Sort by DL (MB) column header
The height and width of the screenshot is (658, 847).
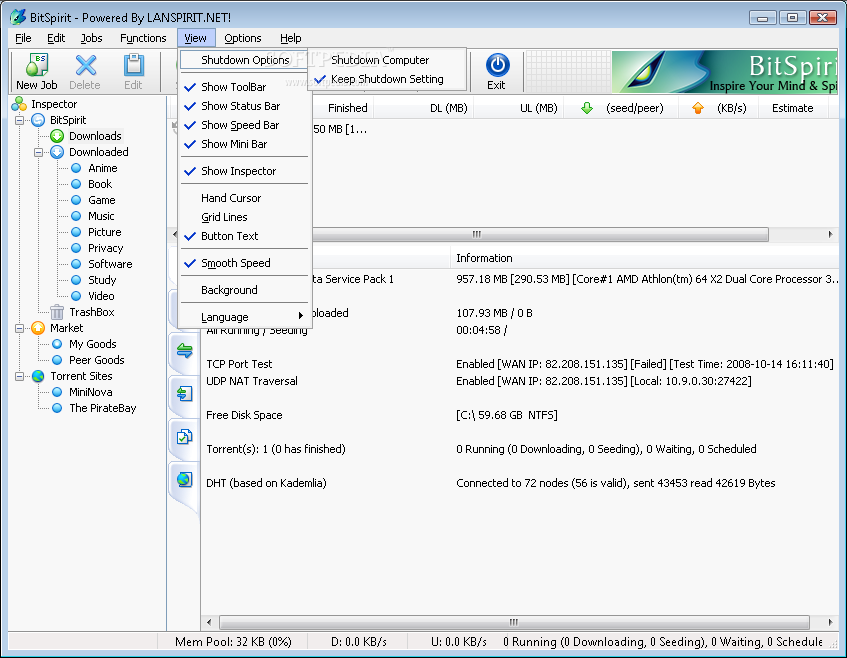point(424,108)
